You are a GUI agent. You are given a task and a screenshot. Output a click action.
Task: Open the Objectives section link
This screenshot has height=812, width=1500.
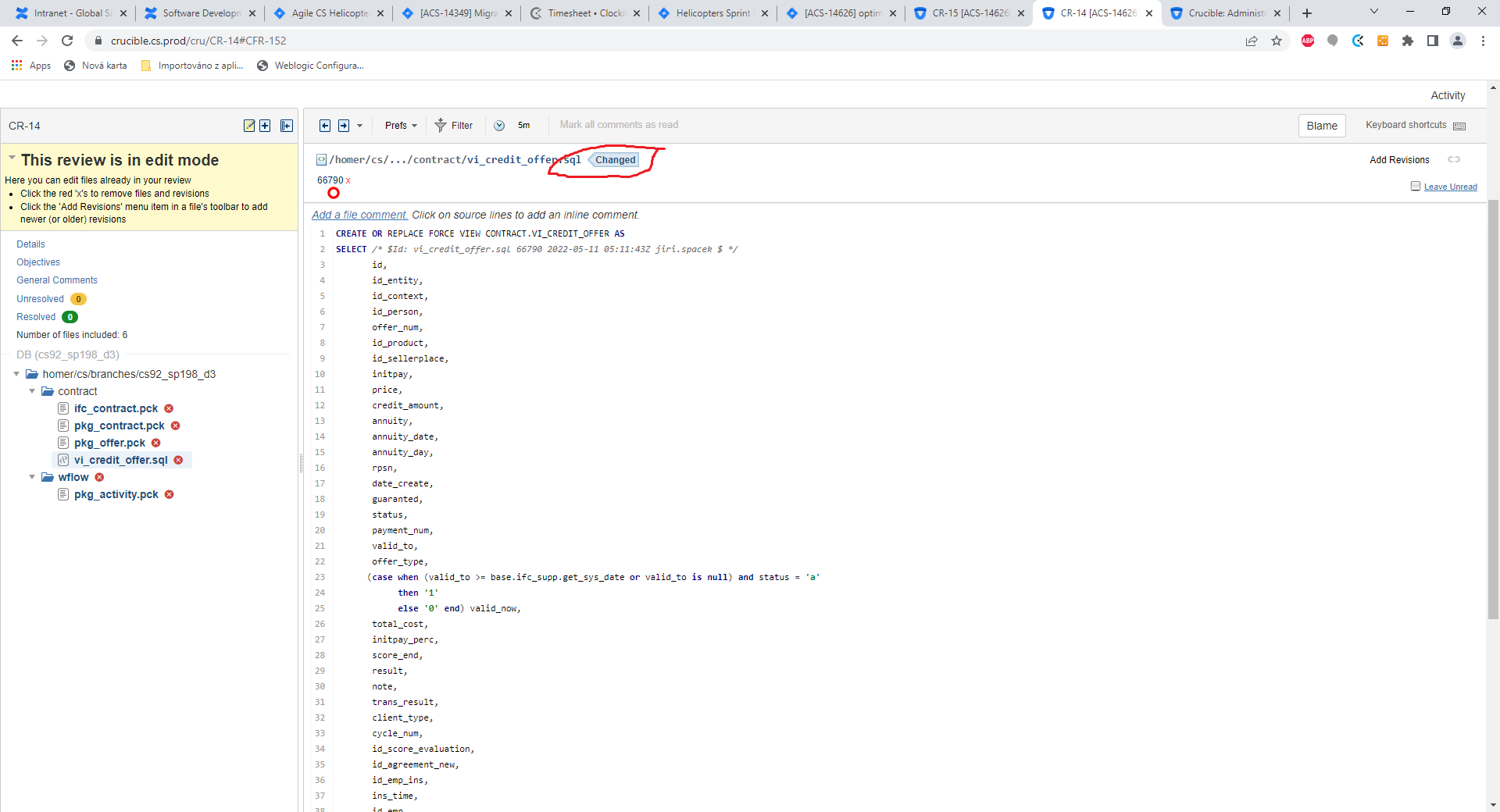point(38,262)
